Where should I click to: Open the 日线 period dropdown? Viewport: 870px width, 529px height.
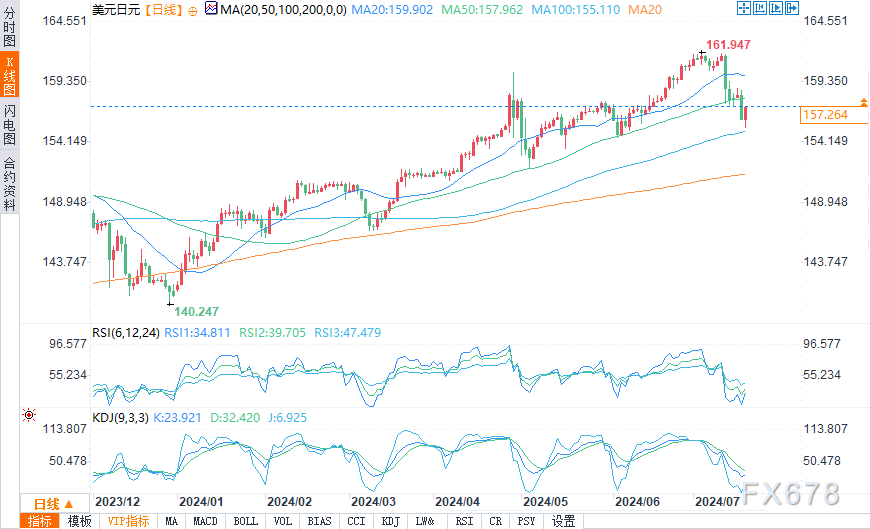54,503
